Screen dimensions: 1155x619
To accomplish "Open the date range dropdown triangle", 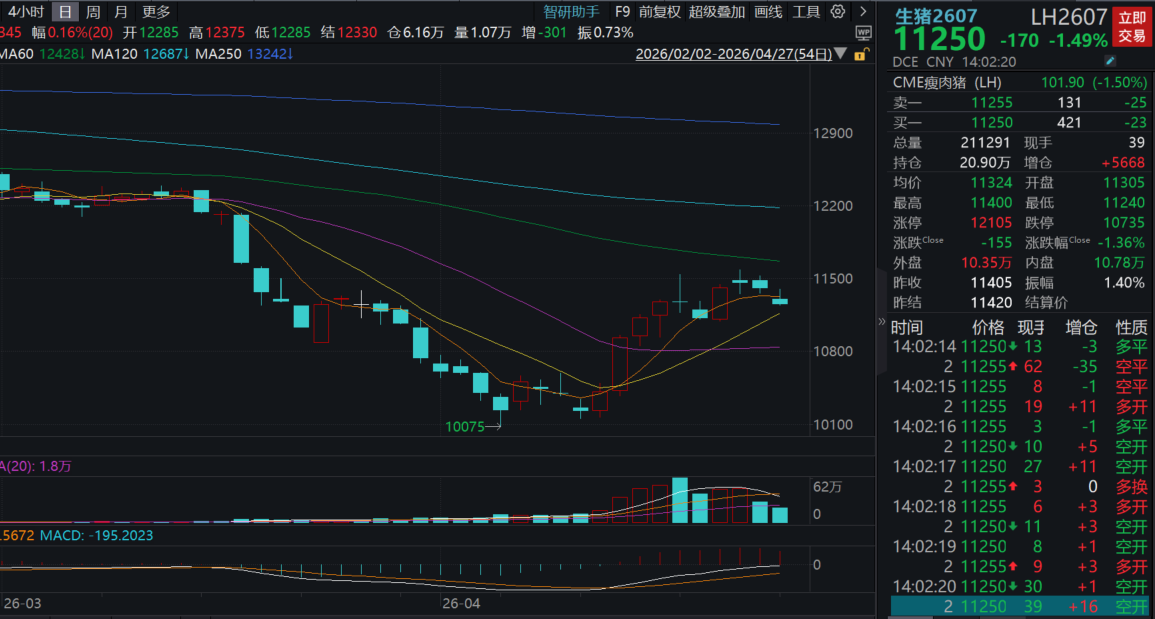I will pyautogui.click(x=840, y=54).
